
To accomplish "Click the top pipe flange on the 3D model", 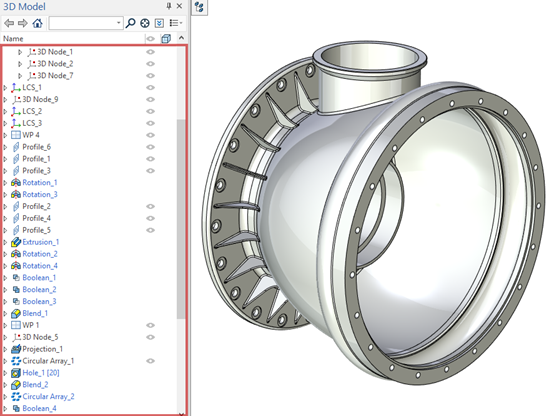I will 370,56.
